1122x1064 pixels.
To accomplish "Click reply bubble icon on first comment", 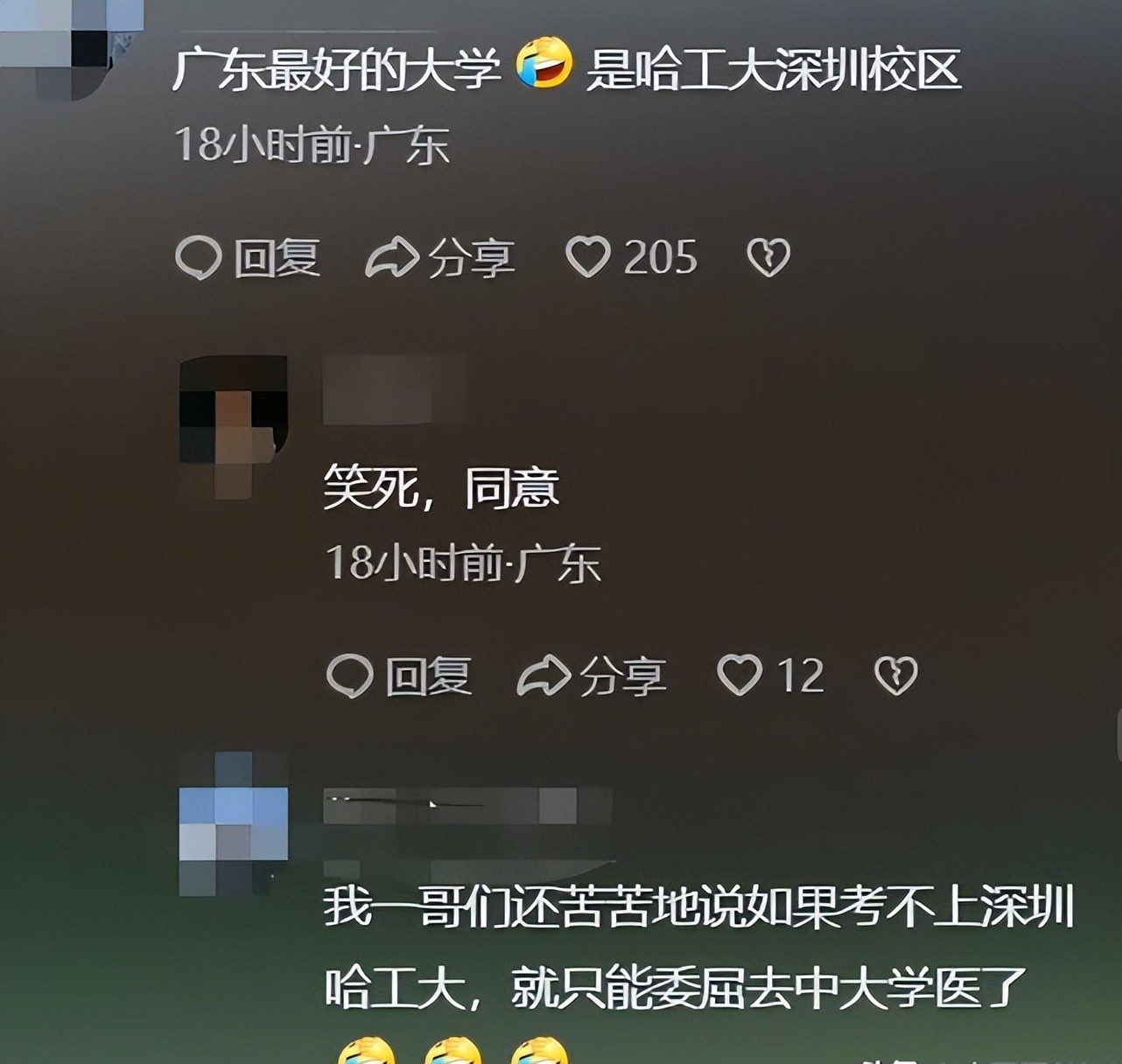I will [x=199, y=258].
